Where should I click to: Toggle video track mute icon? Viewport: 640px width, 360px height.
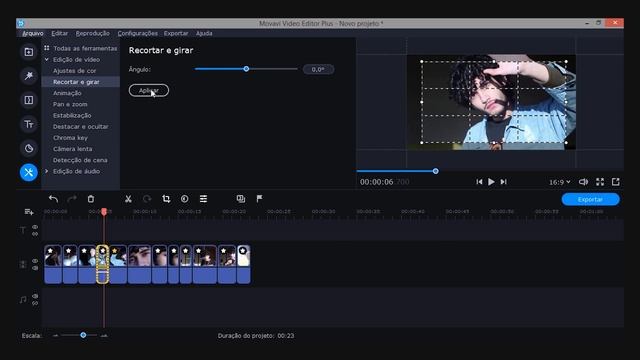35,268
